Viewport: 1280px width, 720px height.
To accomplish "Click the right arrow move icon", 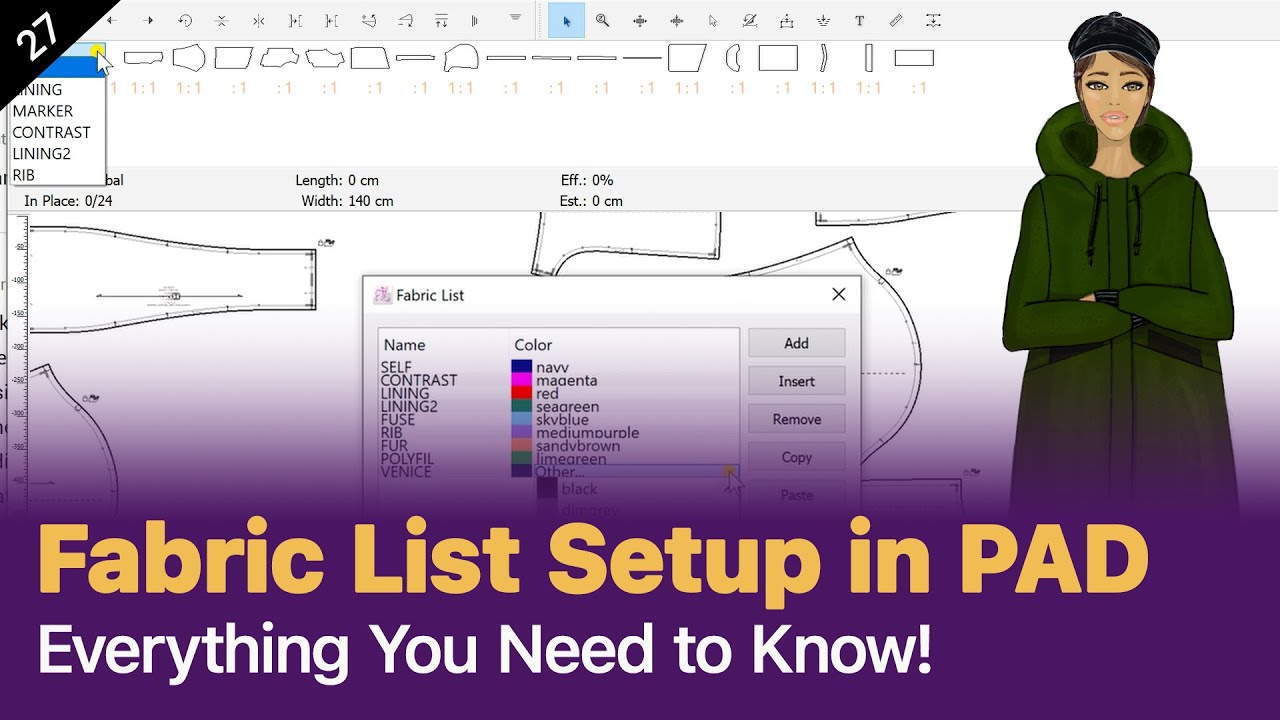I will (149, 20).
